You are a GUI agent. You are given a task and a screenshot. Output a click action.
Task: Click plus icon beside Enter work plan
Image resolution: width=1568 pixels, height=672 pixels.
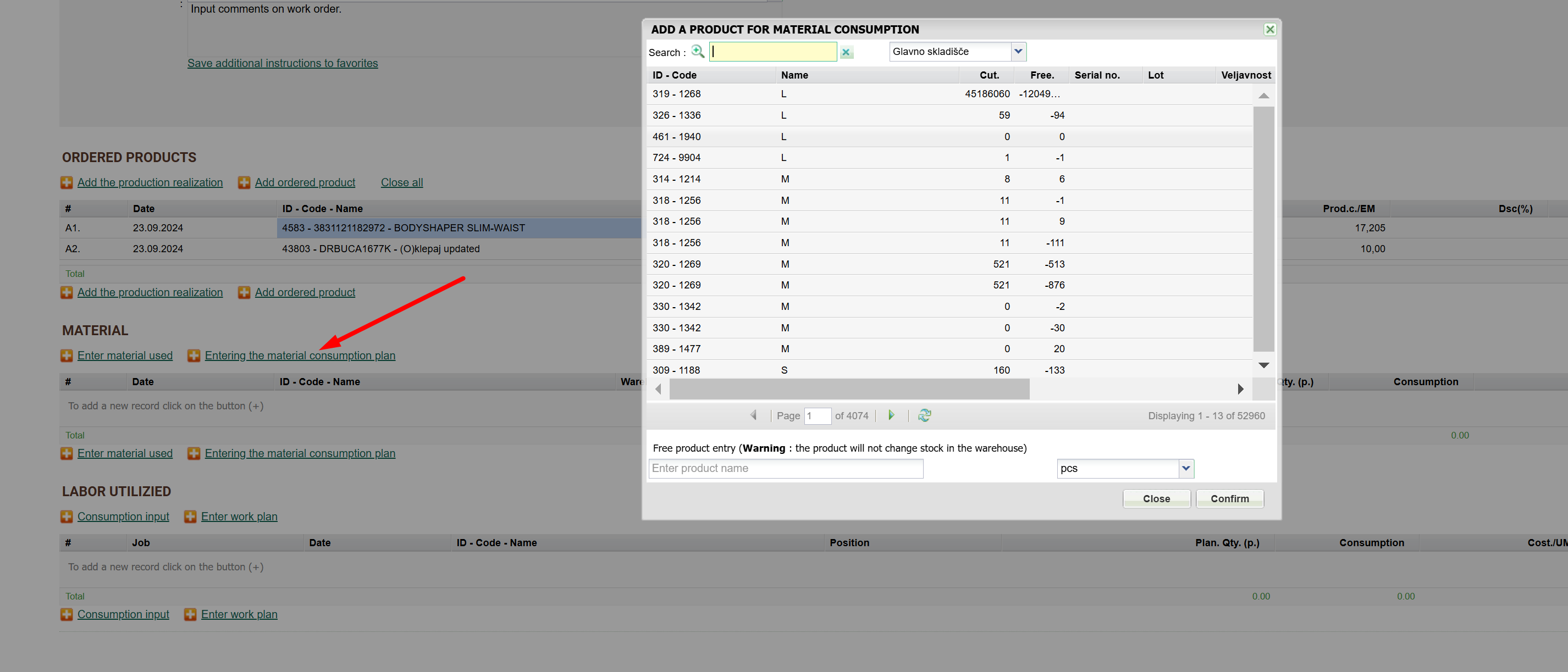[x=190, y=517]
